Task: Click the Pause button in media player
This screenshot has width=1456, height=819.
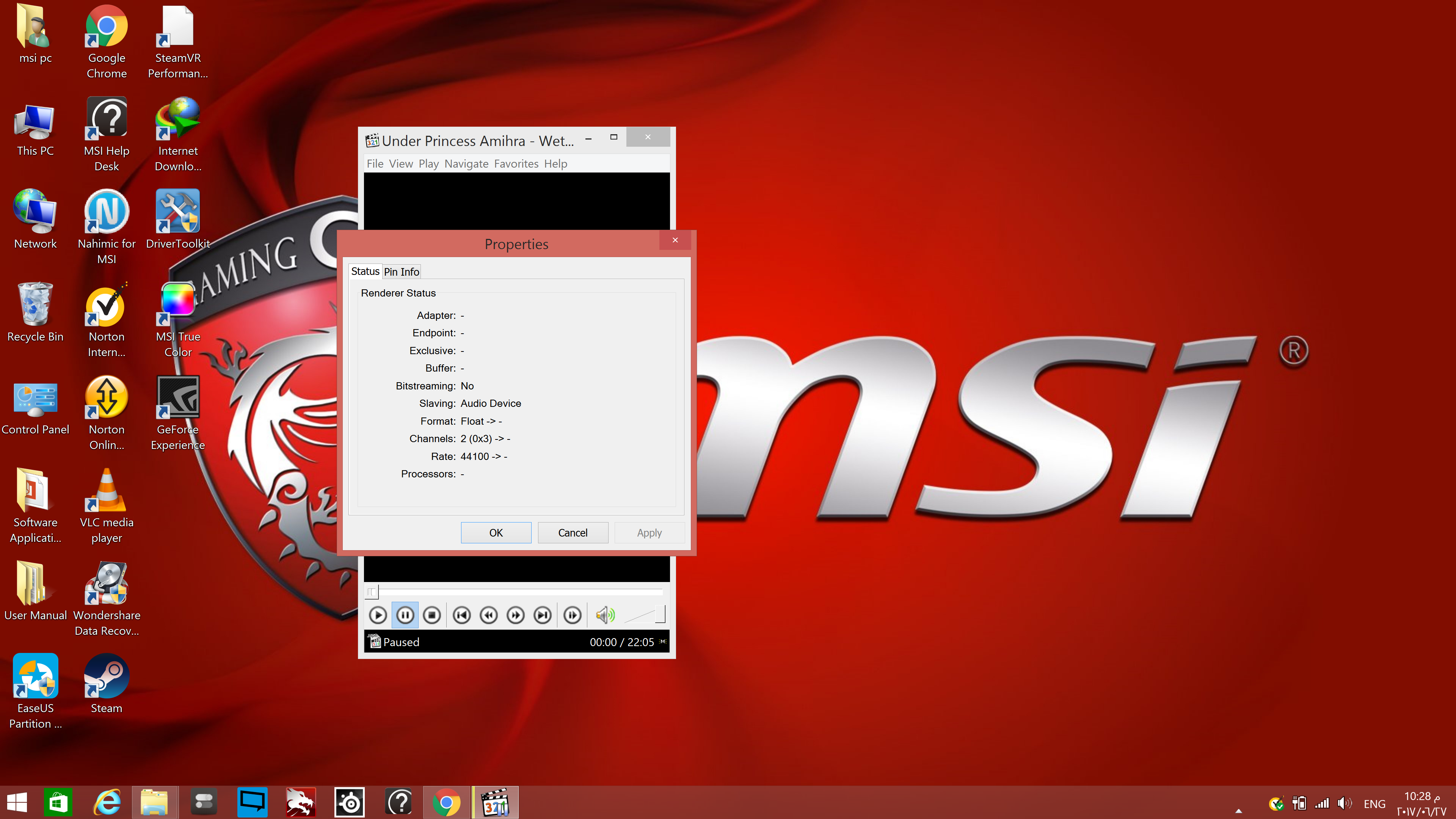Action: [405, 615]
